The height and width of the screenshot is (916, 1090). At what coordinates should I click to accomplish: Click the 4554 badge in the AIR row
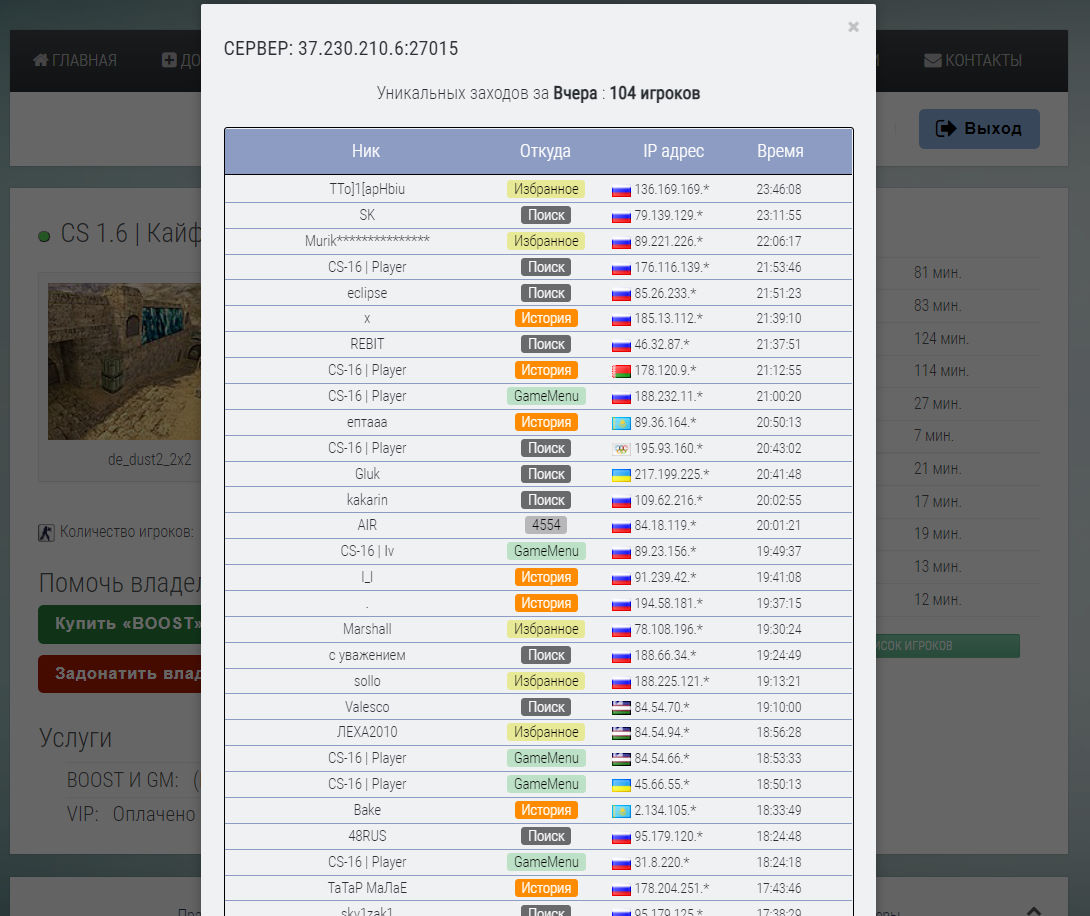(x=546, y=525)
